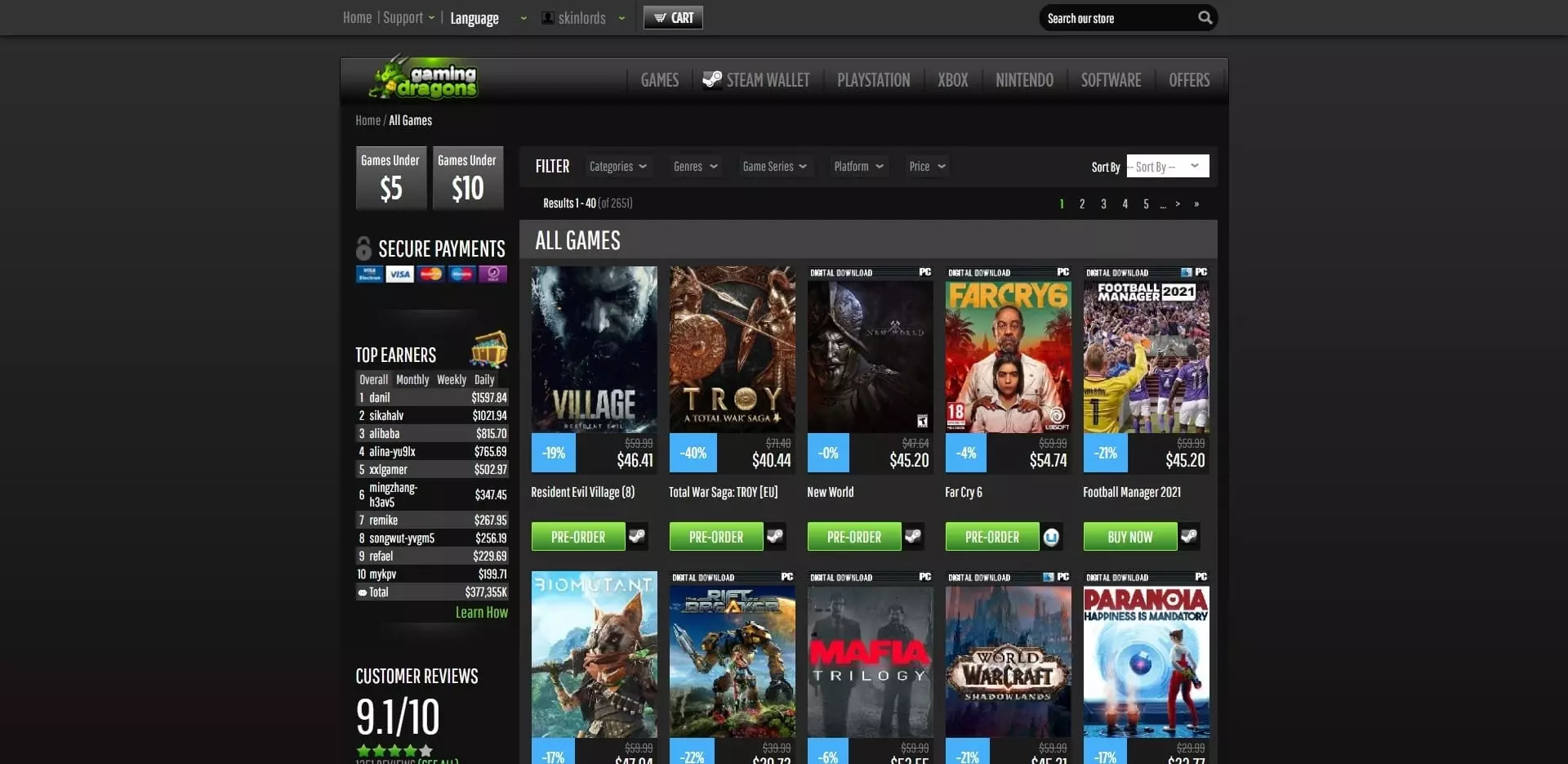Click the padlock Secure Payments icon
Screen dimensions: 1568x764
click(x=363, y=248)
